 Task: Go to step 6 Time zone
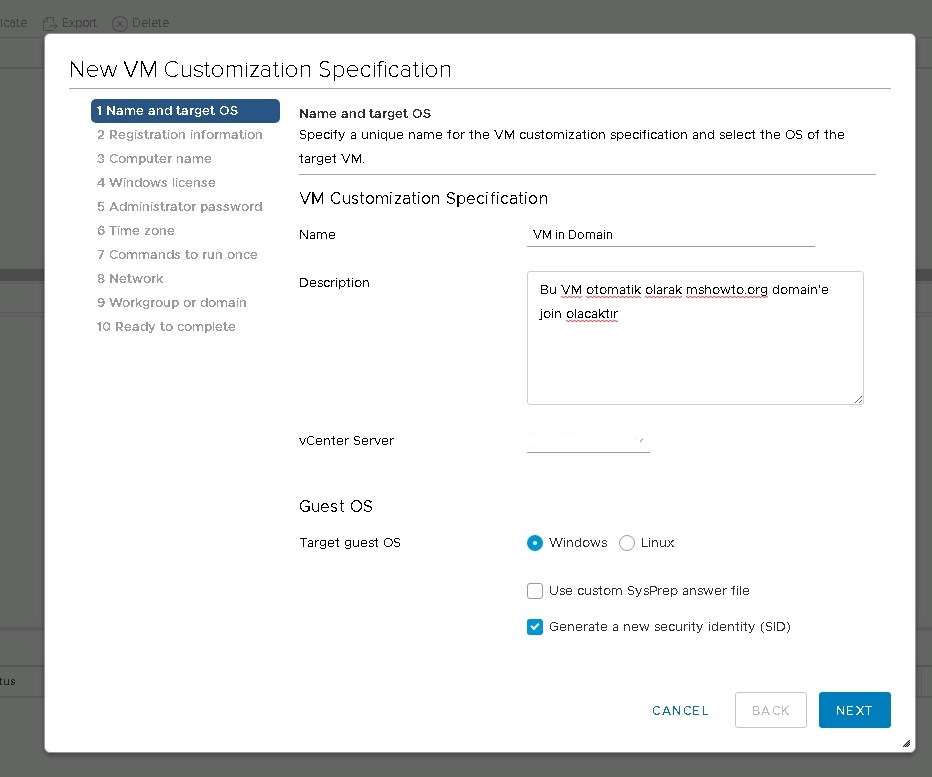coord(136,231)
